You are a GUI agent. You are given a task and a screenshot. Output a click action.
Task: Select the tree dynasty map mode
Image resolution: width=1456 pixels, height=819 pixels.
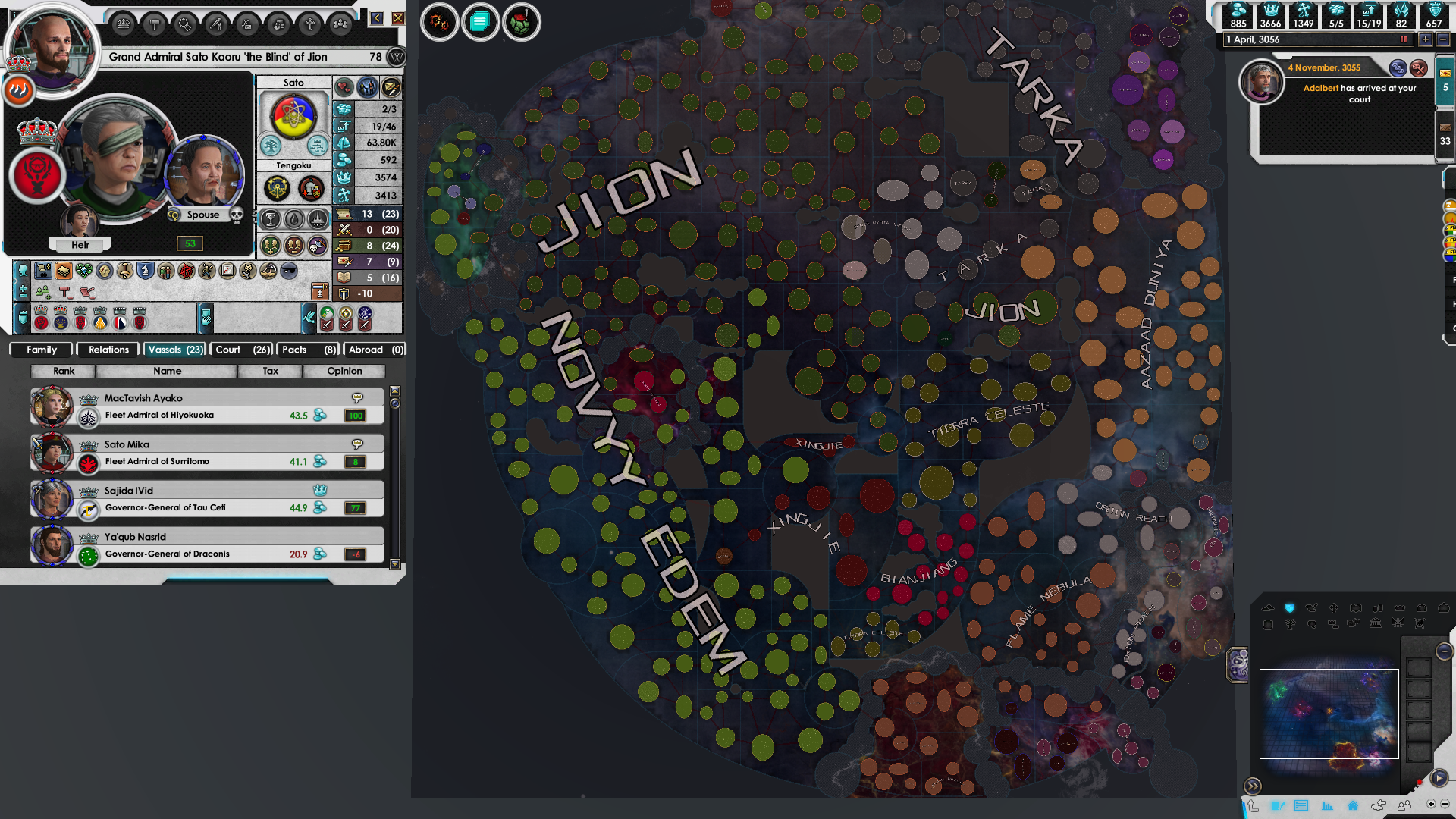point(1290,624)
